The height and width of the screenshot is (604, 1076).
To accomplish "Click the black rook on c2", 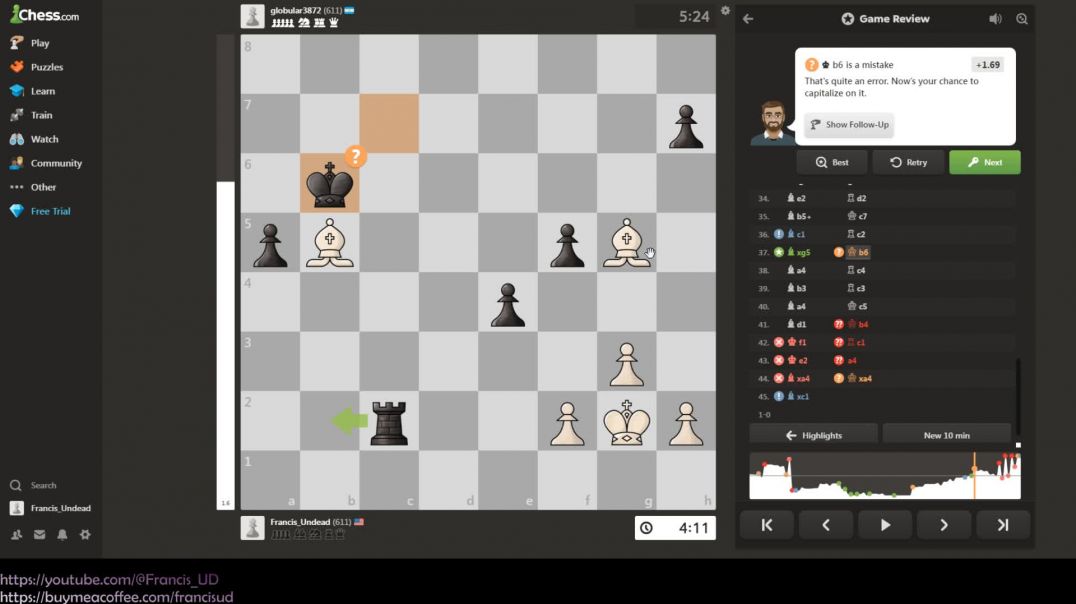I will click(388, 423).
